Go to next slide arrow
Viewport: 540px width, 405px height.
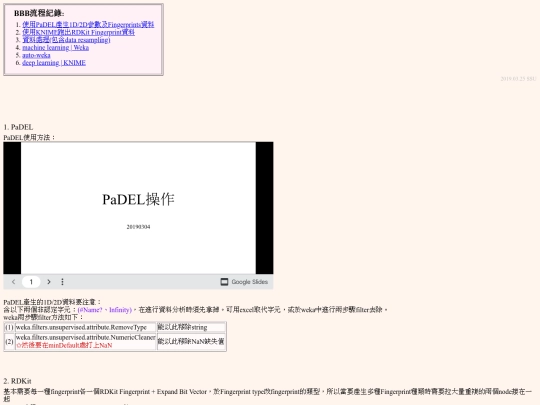tap(49, 282)
